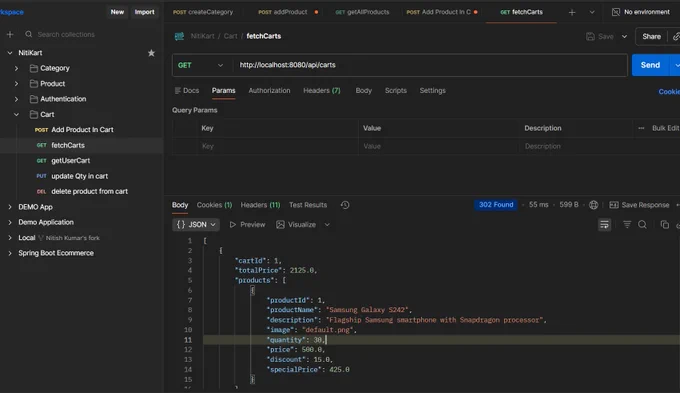Click the query param Key input field
The height and width of the screenshot is (393, 680).
pyautogui.click(x=278, y=147)
